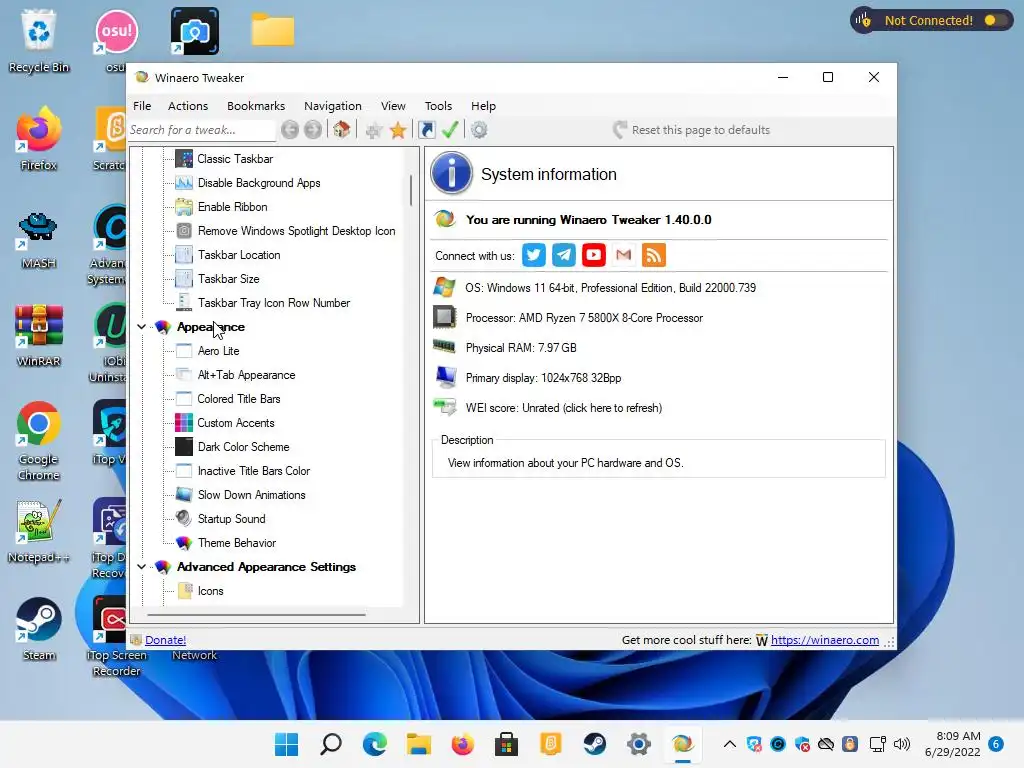This screenshot has height=768, width=1024.
Task: Click the Gmail envelope contact icon
Action: tap(624, 255)
